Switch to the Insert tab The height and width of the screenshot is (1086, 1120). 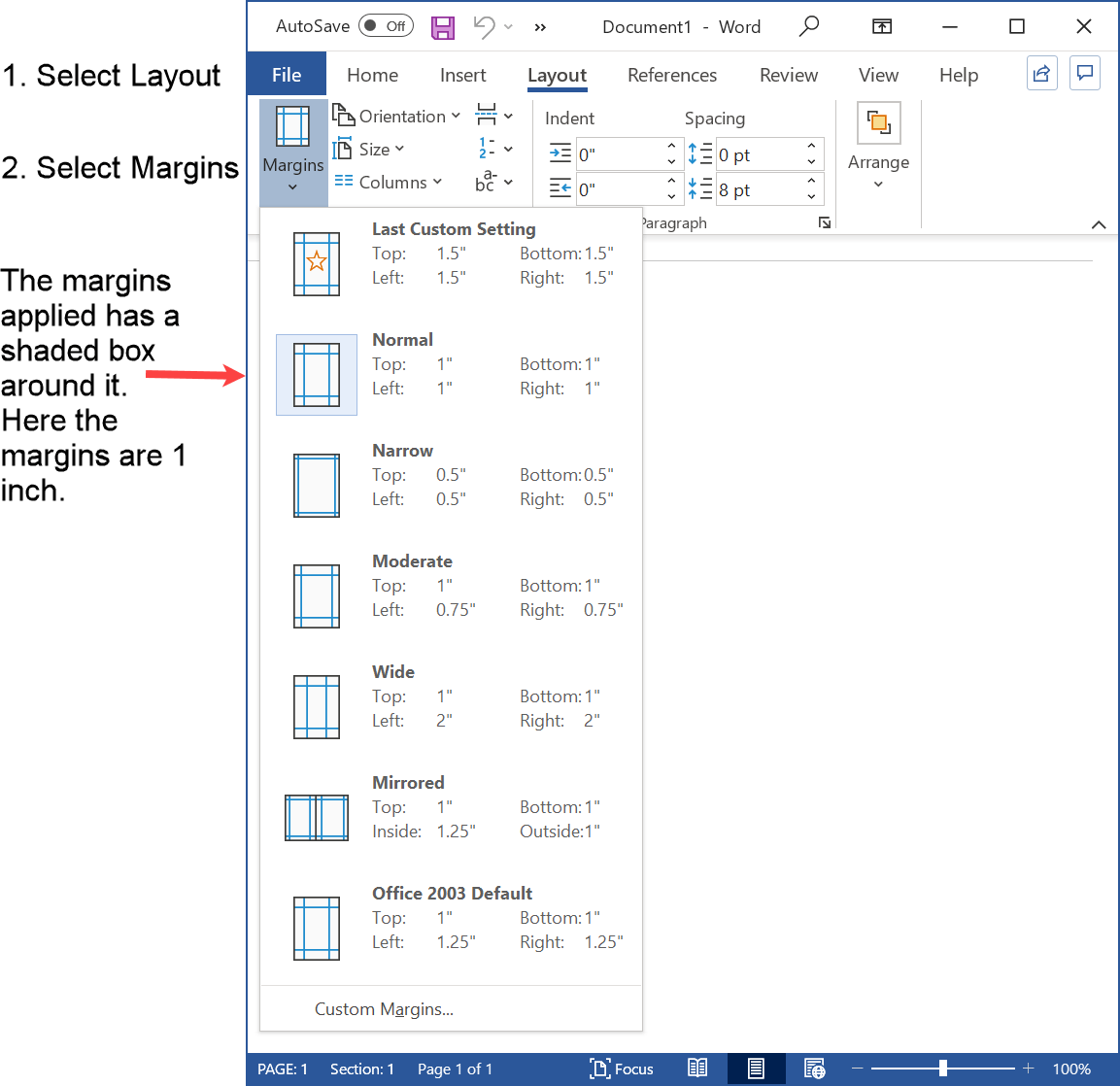[462, 75]
